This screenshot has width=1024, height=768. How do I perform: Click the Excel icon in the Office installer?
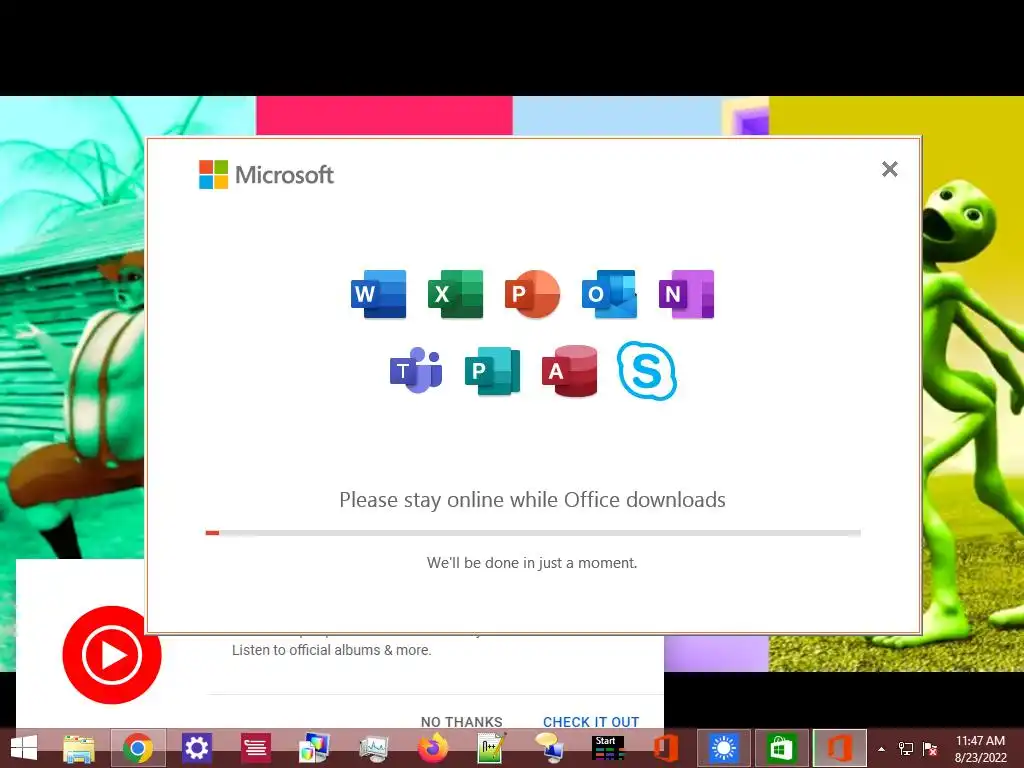point(455,294)
